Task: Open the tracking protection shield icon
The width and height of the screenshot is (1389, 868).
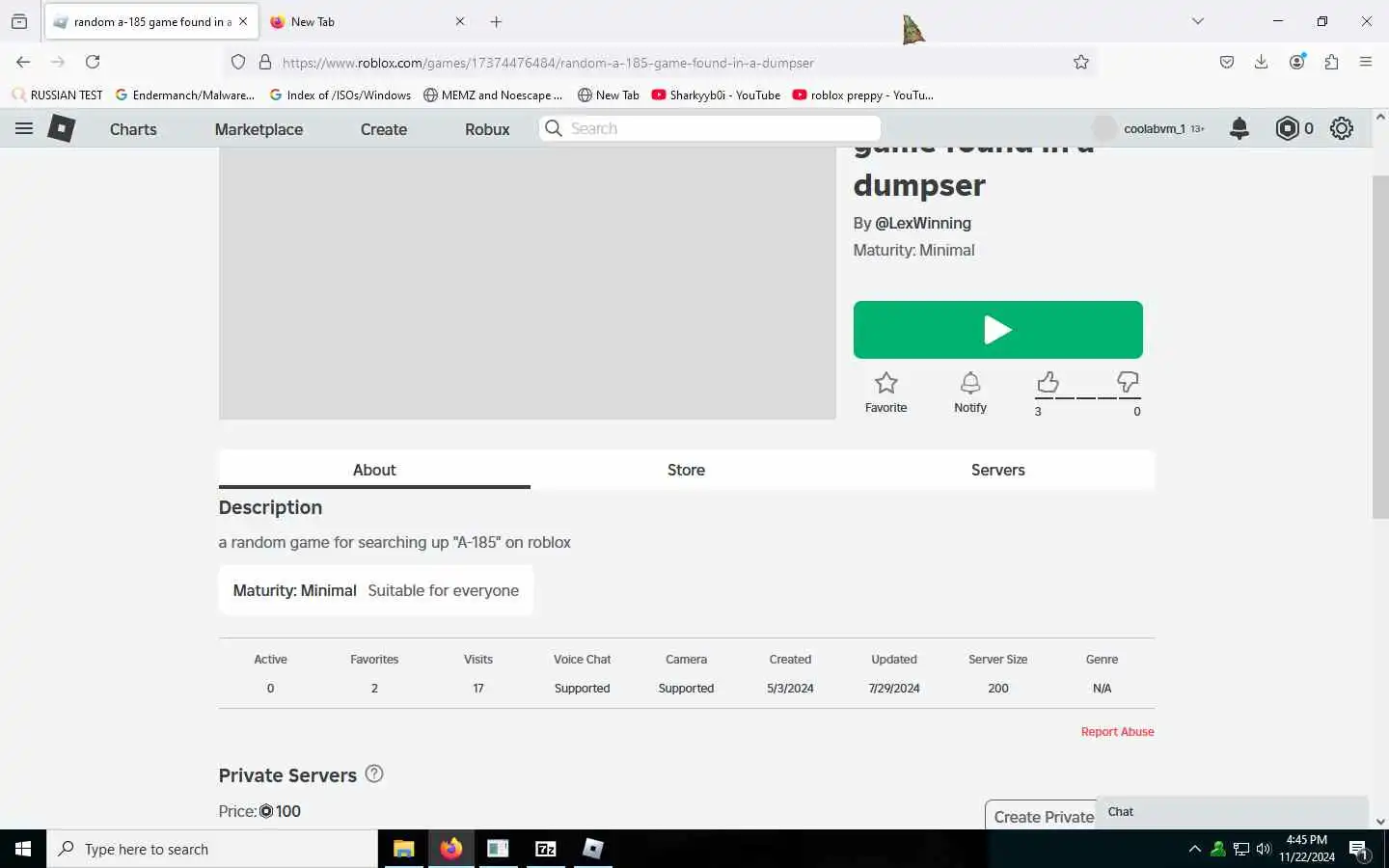Action: pyautogui.click(x=238, y=62)
